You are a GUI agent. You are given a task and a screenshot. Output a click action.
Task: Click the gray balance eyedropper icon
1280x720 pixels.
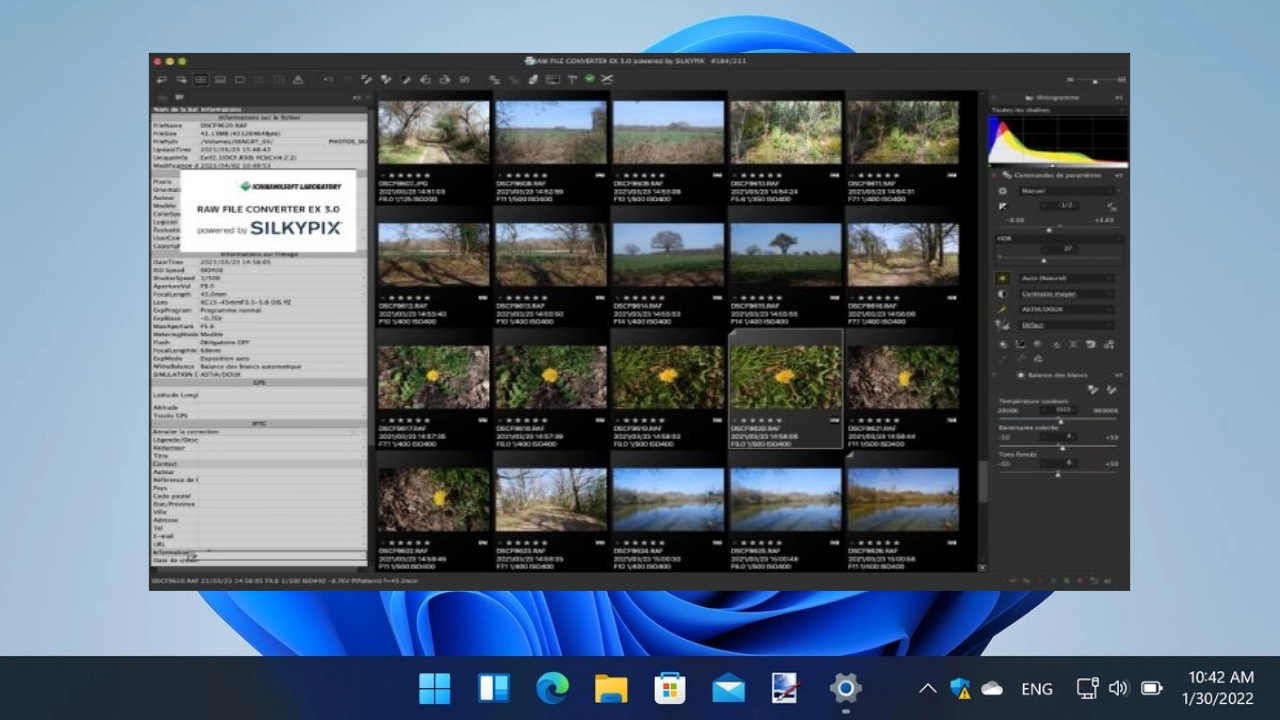coord(1092,389)
